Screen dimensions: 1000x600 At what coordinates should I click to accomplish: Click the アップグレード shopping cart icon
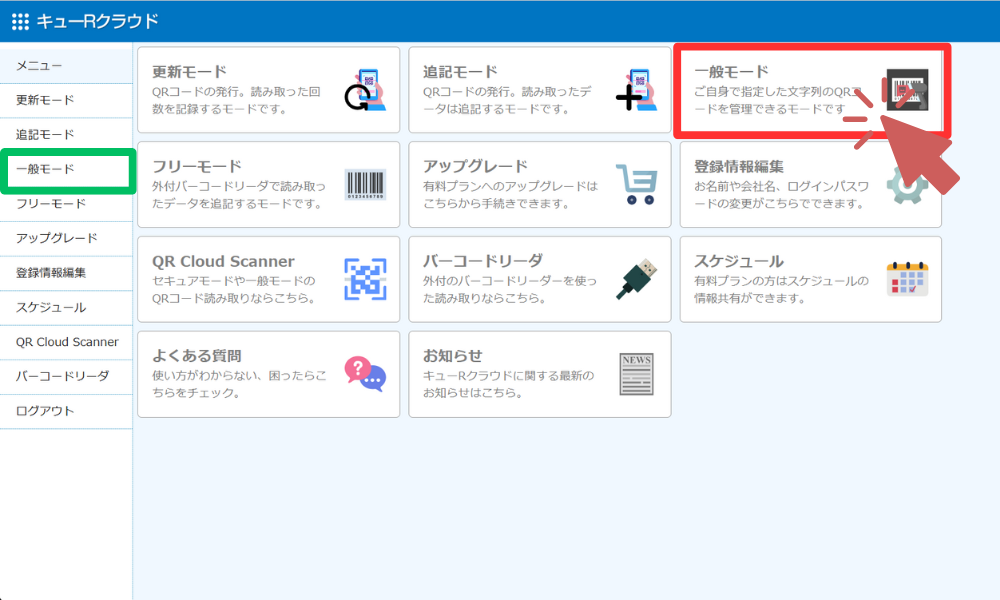(636, 184)
